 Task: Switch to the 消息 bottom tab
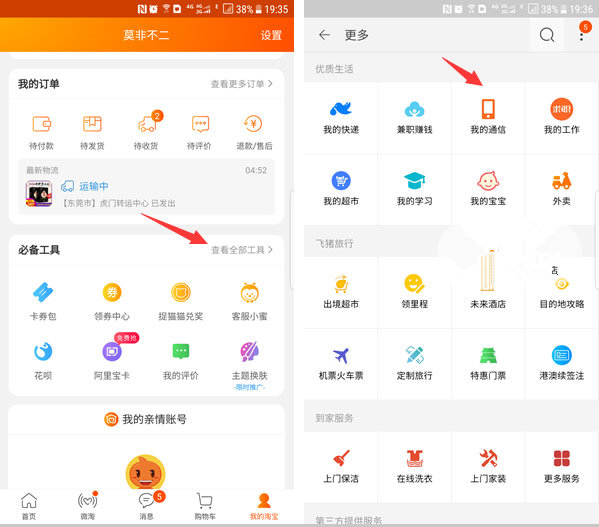pos(147,506)
